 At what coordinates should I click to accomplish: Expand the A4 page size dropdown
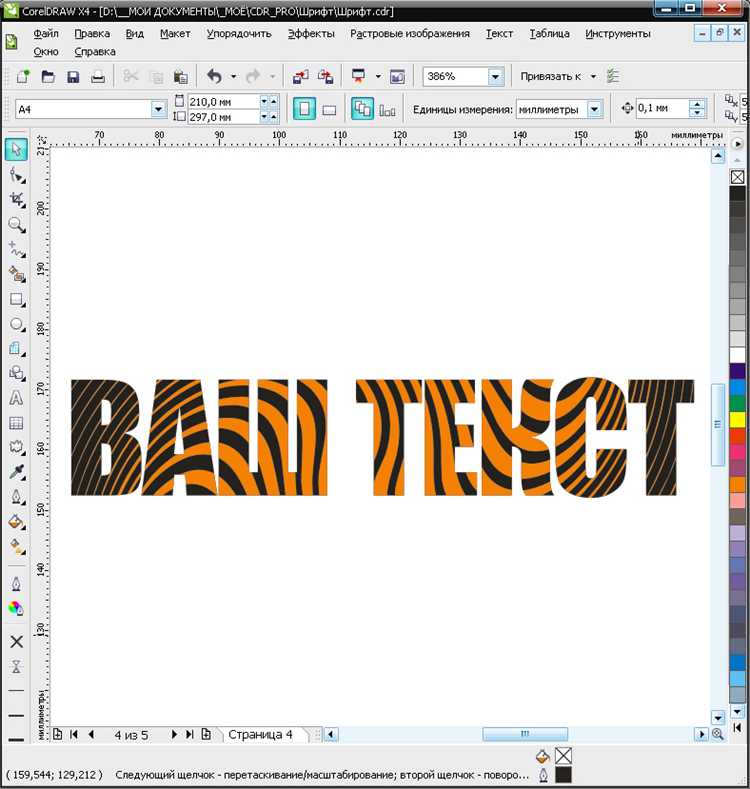(158, 109)
